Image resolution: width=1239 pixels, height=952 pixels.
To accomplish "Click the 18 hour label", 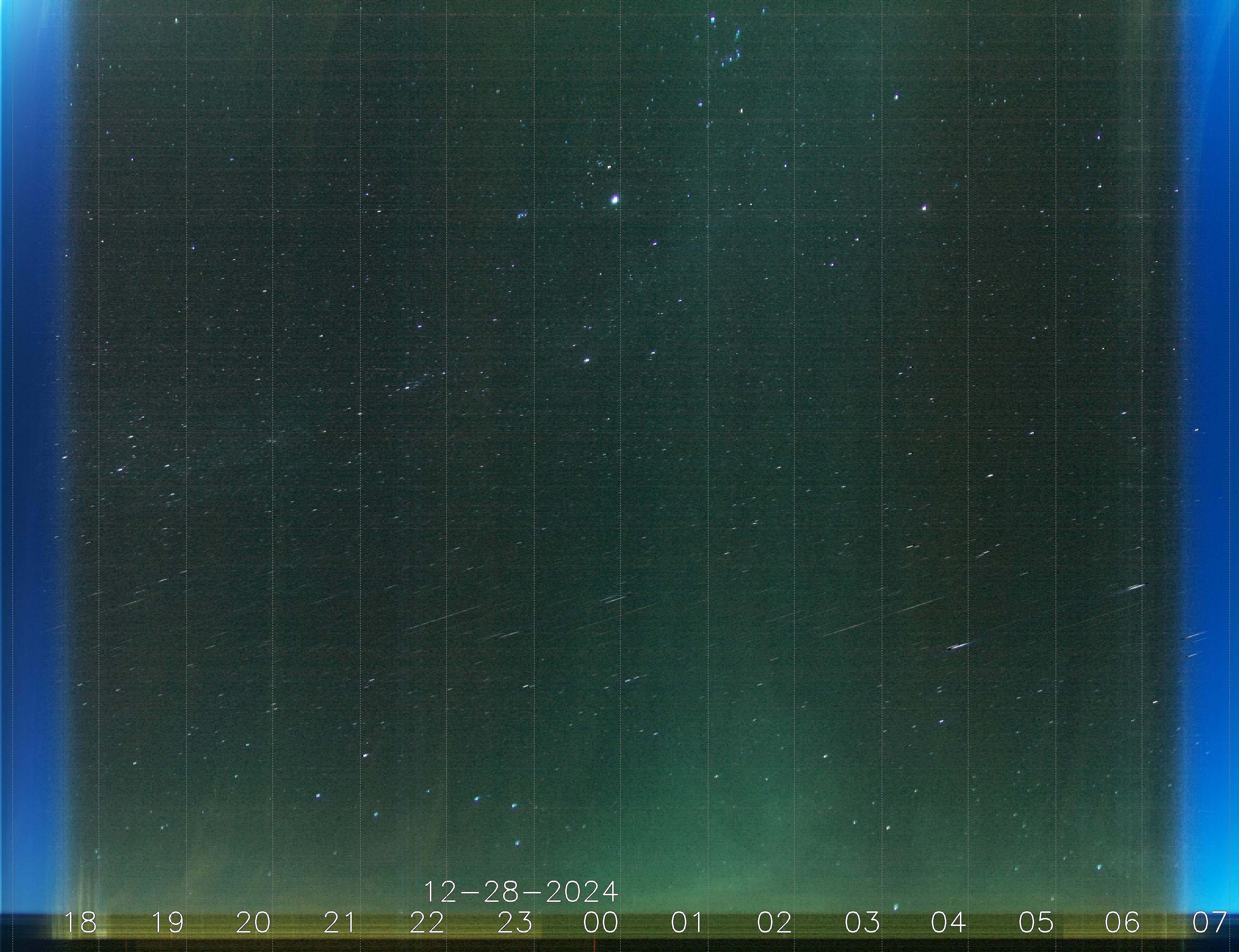I will (81, 923).
